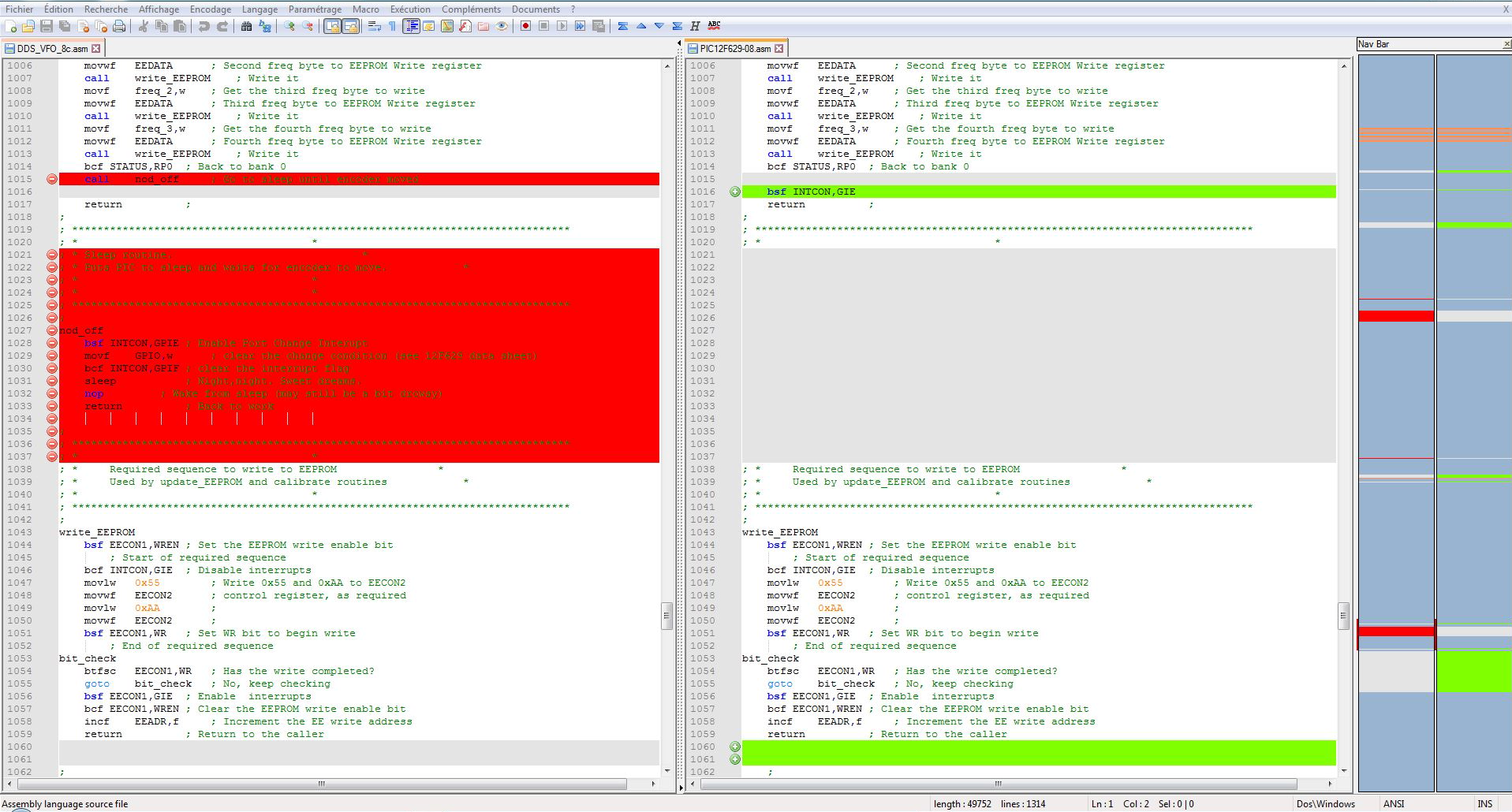Open the Paramétrage menu
The width and height of the screenshot is (1512, 812).
coord(315,9)
